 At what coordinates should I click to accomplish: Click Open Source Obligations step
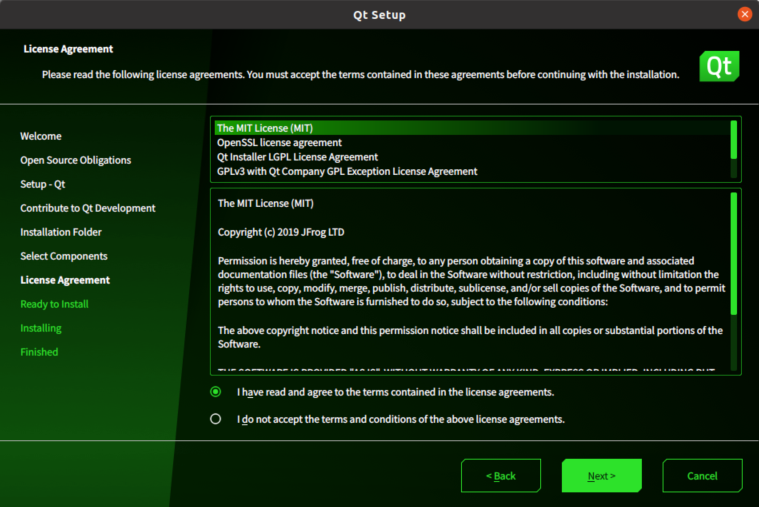76,160
